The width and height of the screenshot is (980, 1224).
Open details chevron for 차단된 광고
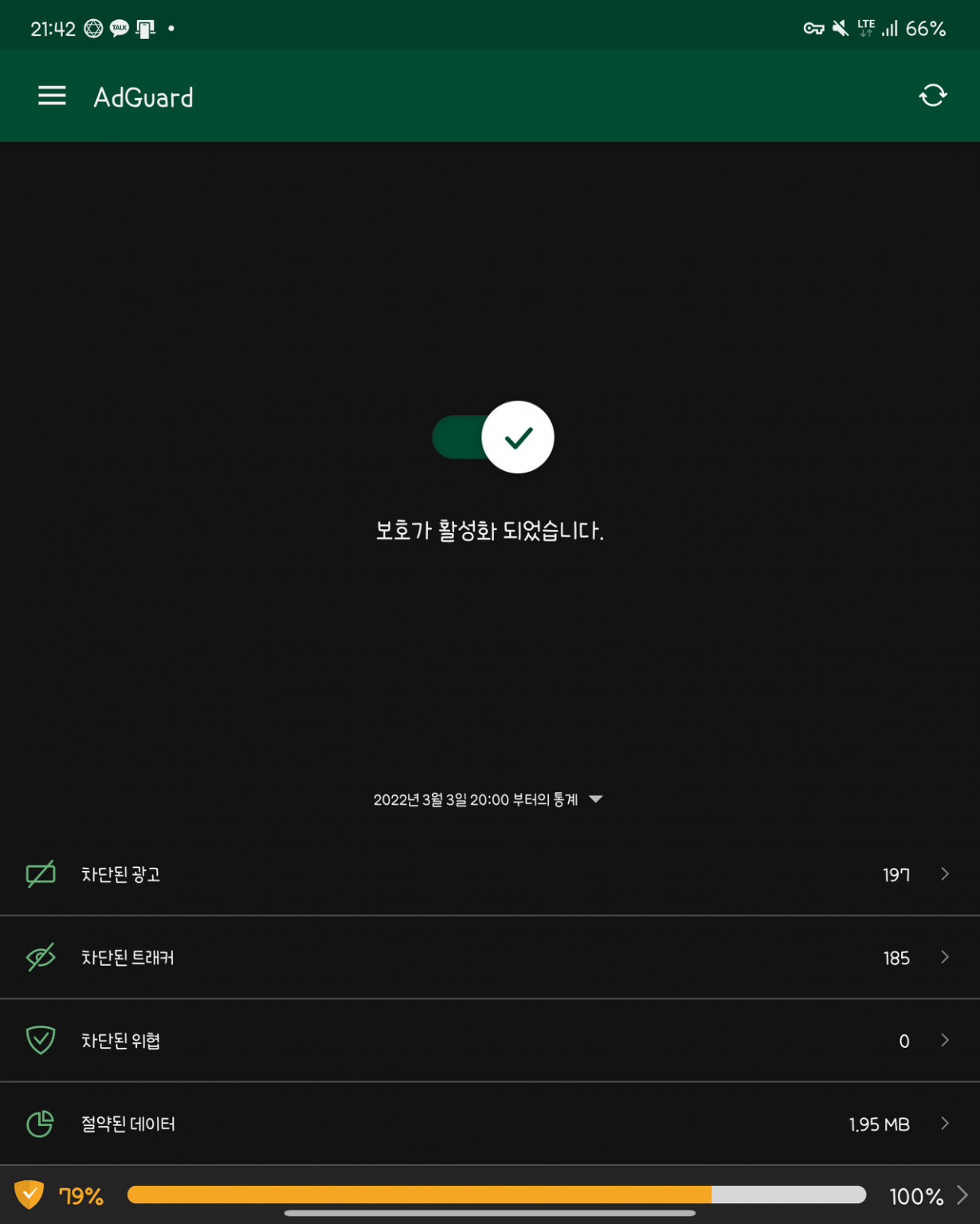point(945,874)
